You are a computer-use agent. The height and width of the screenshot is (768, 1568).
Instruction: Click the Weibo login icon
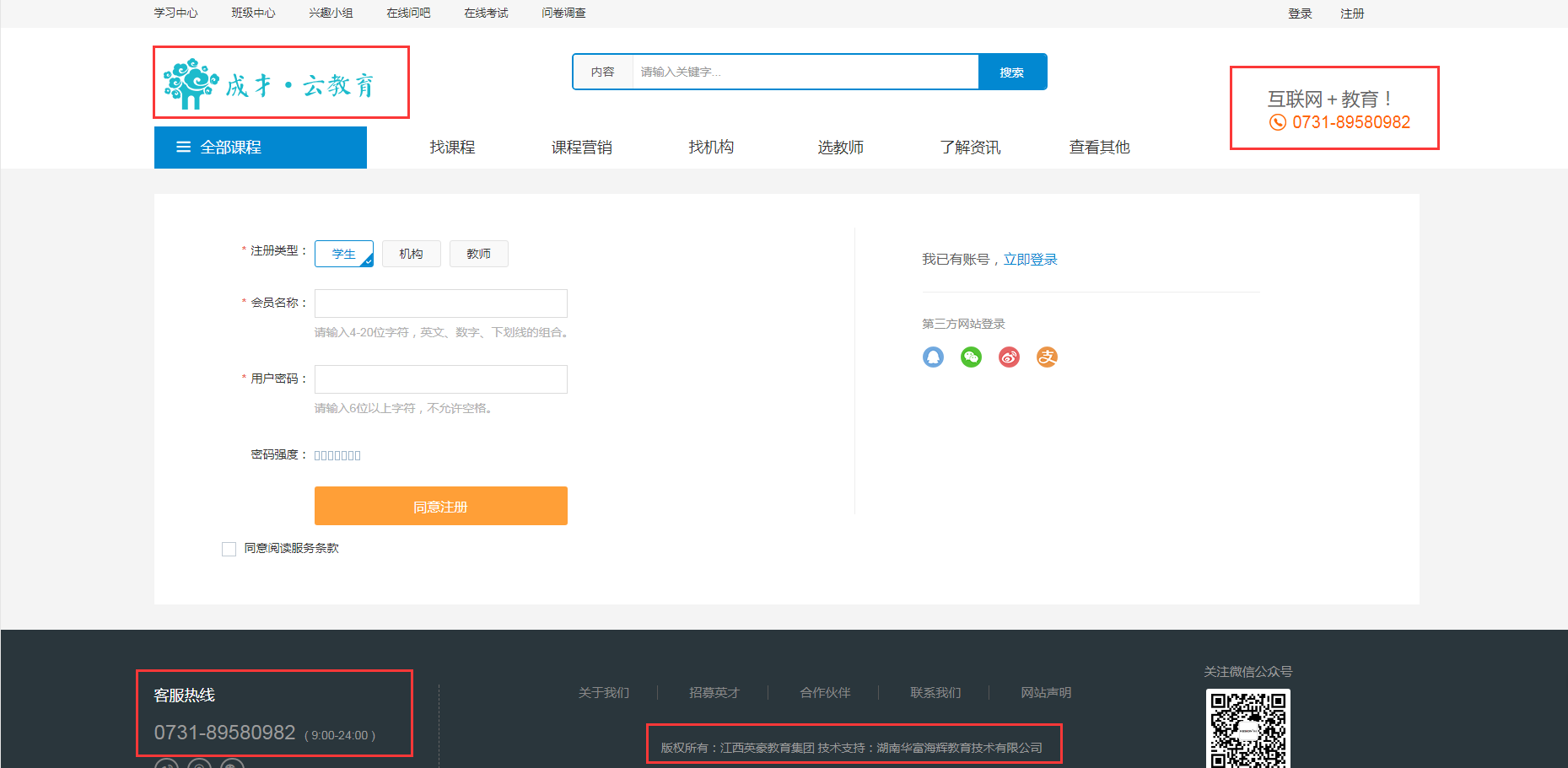(1009, 357)
